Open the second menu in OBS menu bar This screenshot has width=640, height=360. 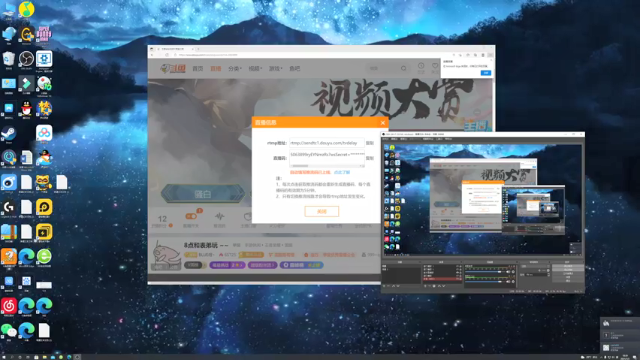394,139
